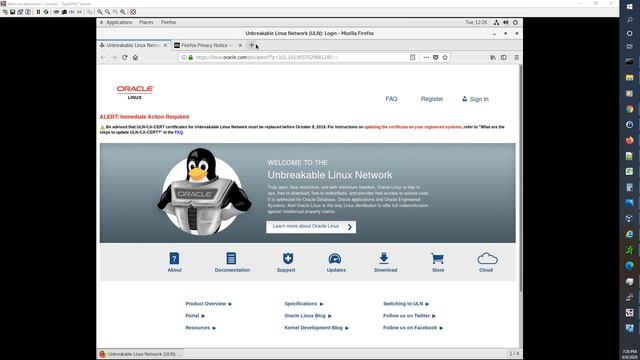The image size is (640, 360).
Task: Click the volume speaker icon in GNOME panel
Action: pyautogui.click(x=506, y=22)
